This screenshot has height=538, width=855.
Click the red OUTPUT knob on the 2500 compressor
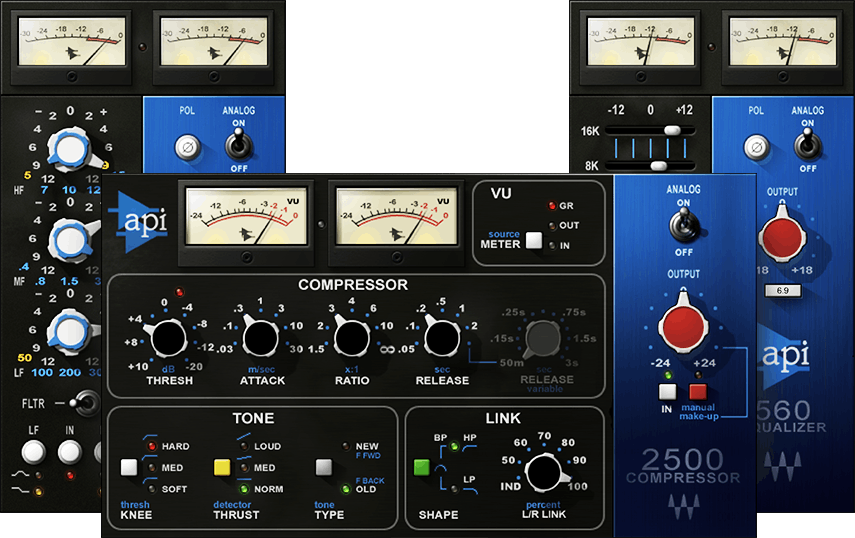click(x=683, y=326)
